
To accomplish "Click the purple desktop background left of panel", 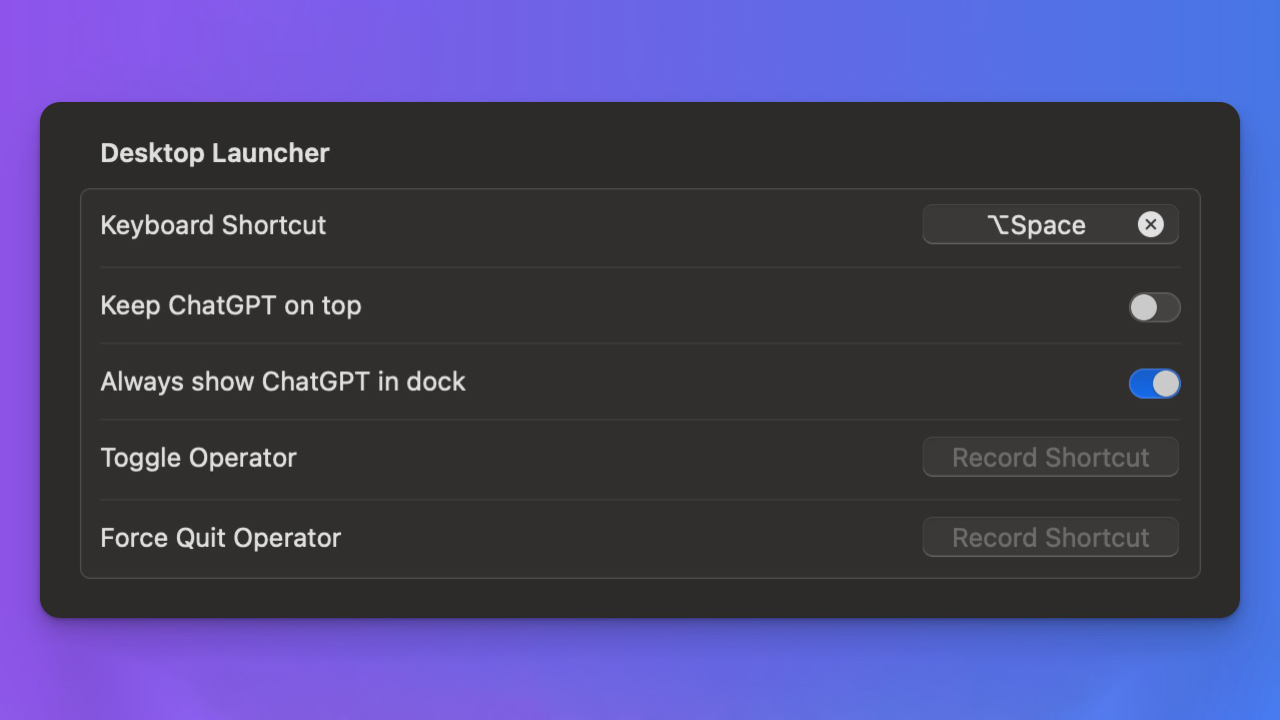I will 19,360.
